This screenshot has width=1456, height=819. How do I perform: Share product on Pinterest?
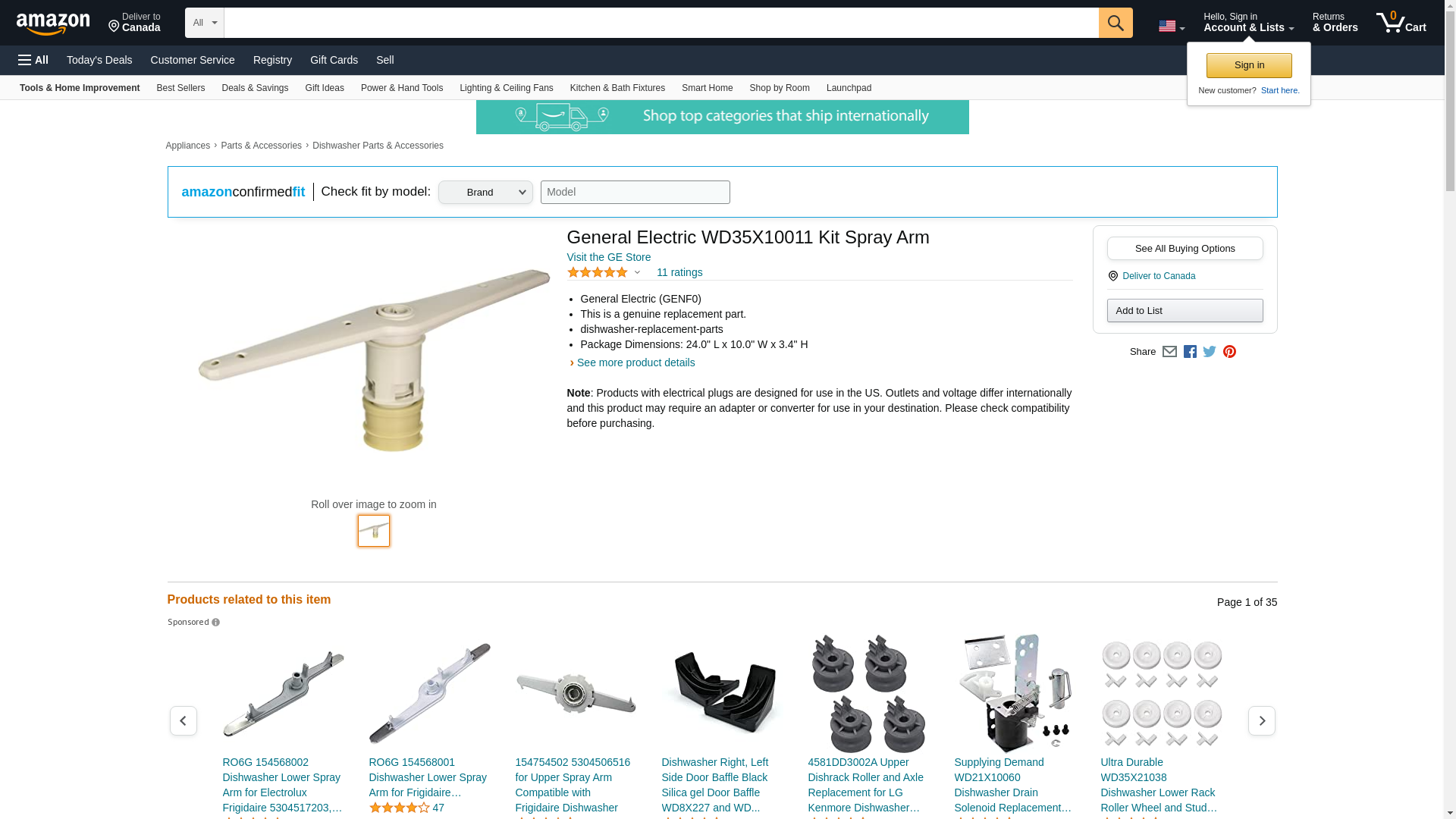(x=1229, y=352)
